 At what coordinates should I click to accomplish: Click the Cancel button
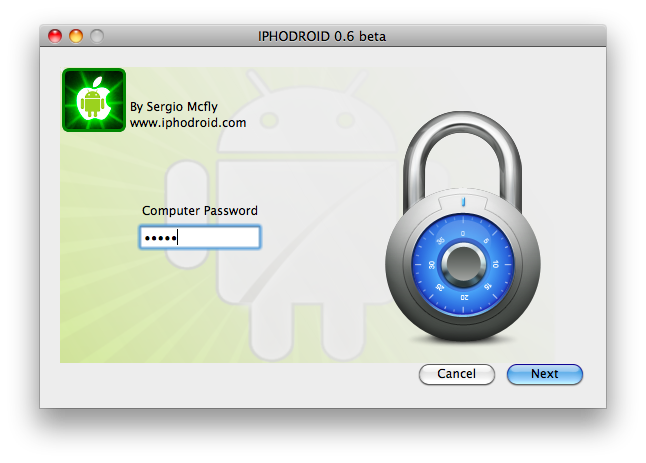[456, 374]
